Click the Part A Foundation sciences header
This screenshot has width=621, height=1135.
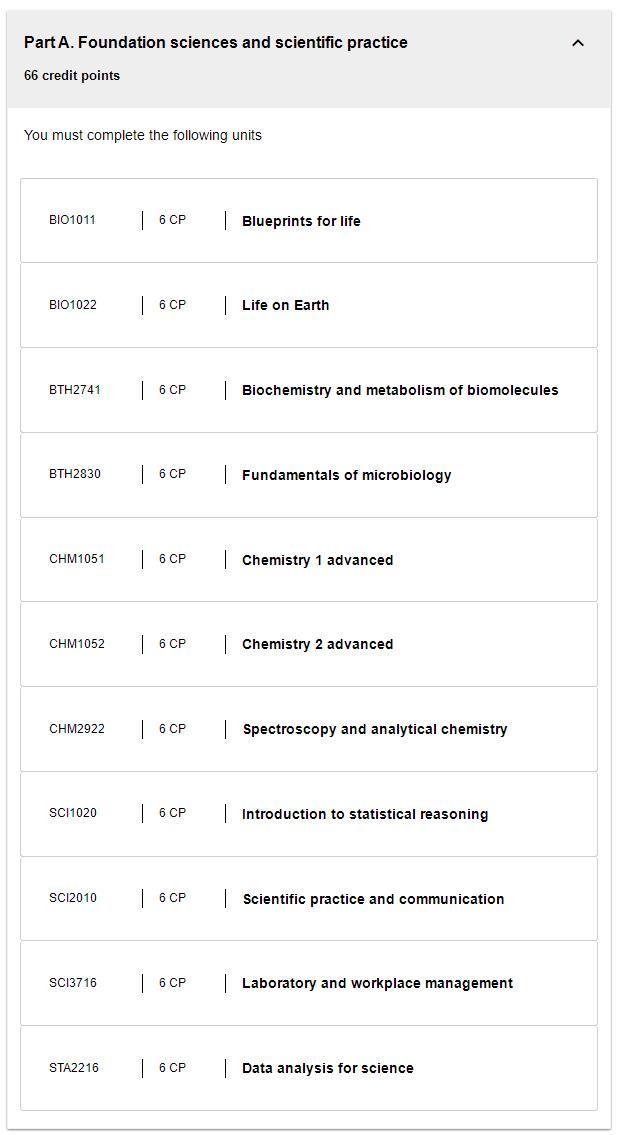click(216, 43)
